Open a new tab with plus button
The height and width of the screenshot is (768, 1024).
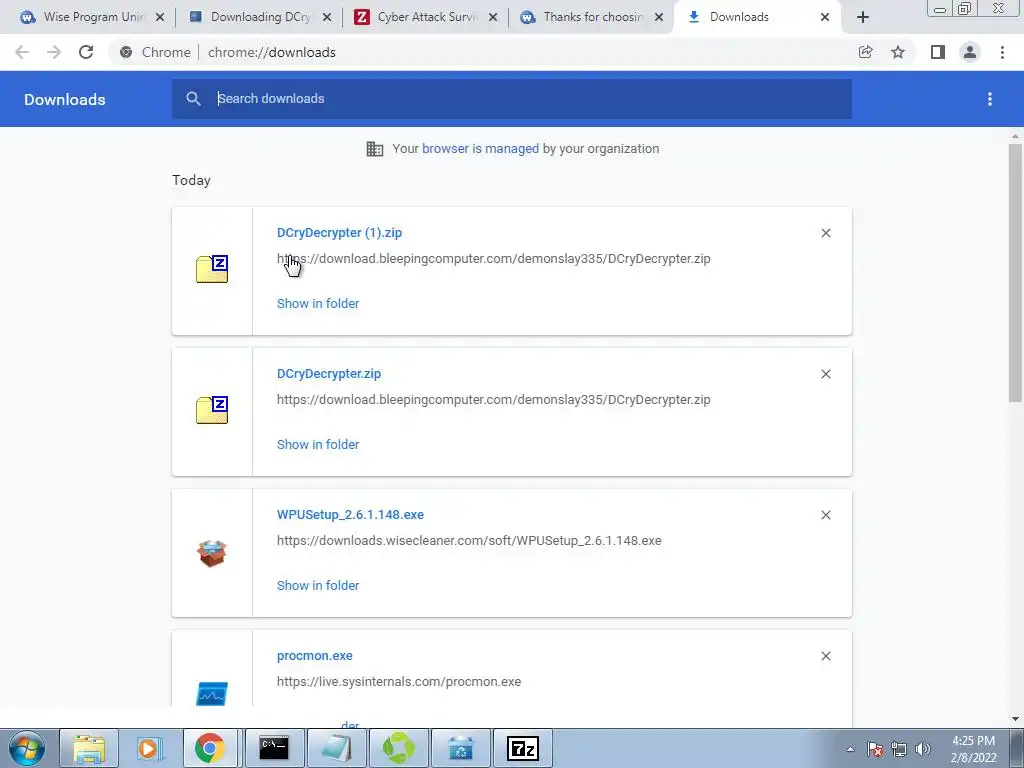(863, 17)
